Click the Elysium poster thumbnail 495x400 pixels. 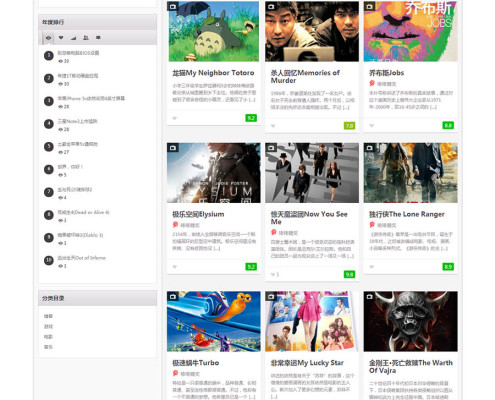[x=214, y=173]
